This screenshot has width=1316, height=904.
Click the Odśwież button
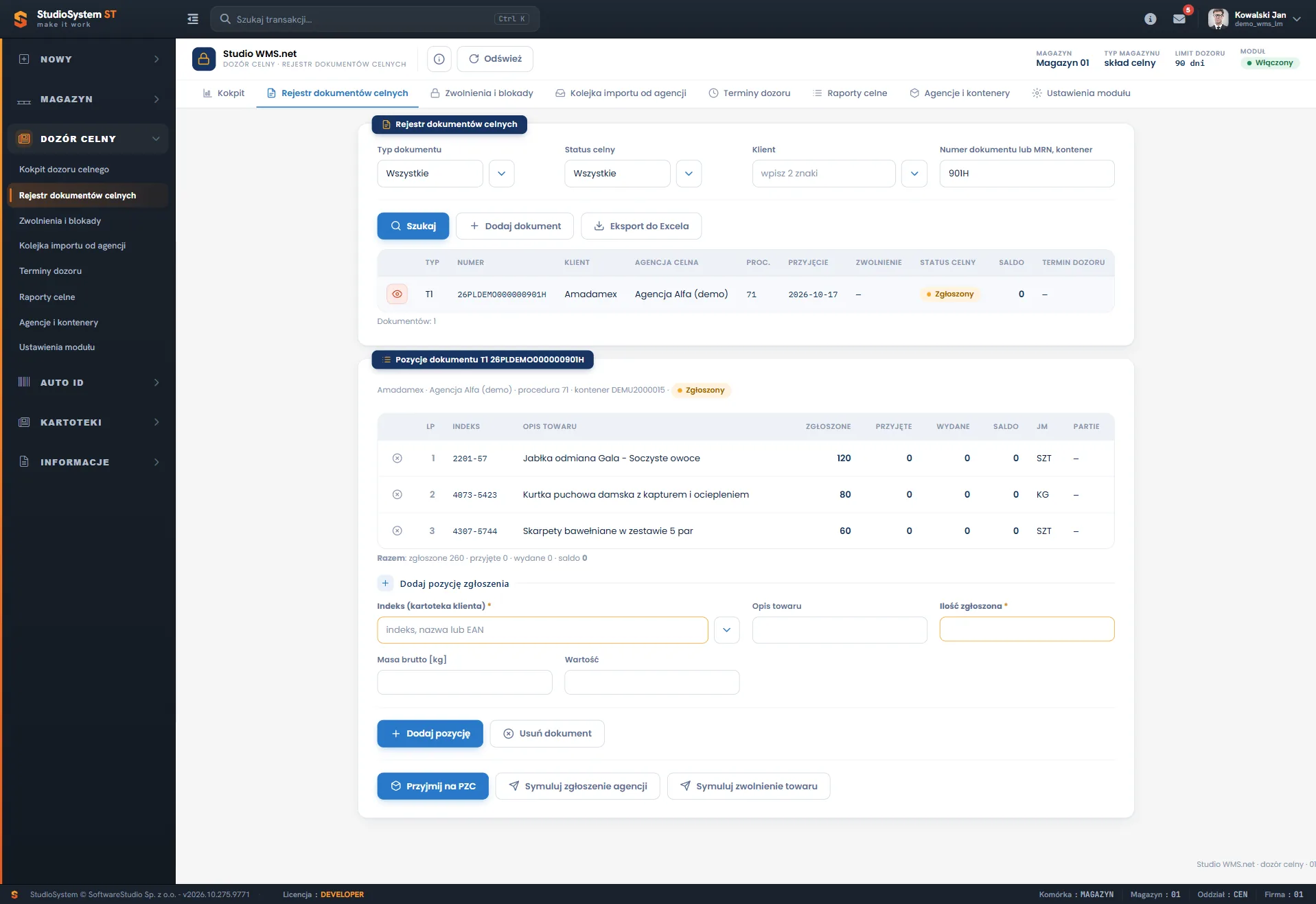(x=495, y=59)
